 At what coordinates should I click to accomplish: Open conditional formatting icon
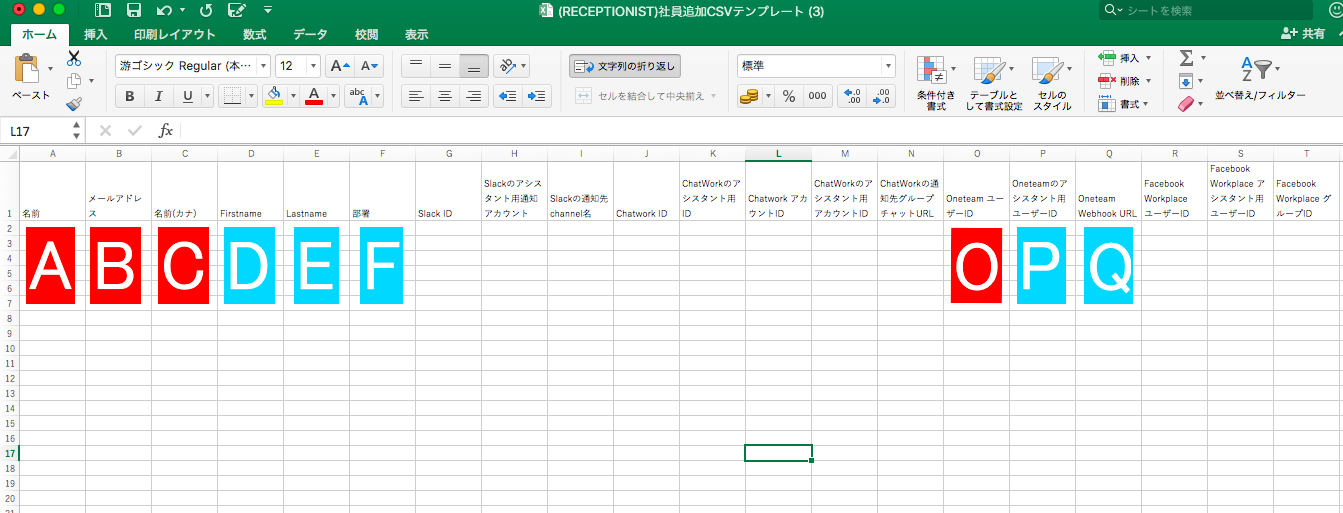[931, 73]
